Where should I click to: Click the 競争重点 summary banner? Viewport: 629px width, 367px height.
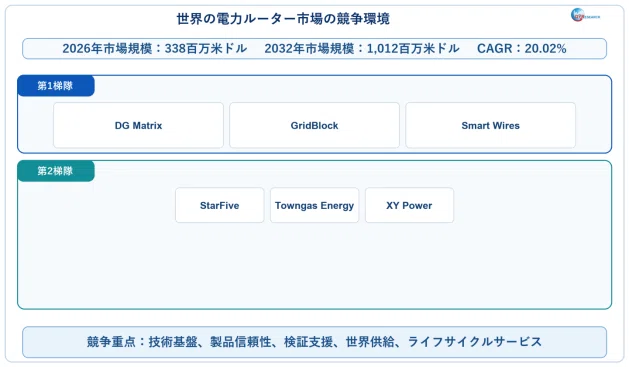(314, 342)
